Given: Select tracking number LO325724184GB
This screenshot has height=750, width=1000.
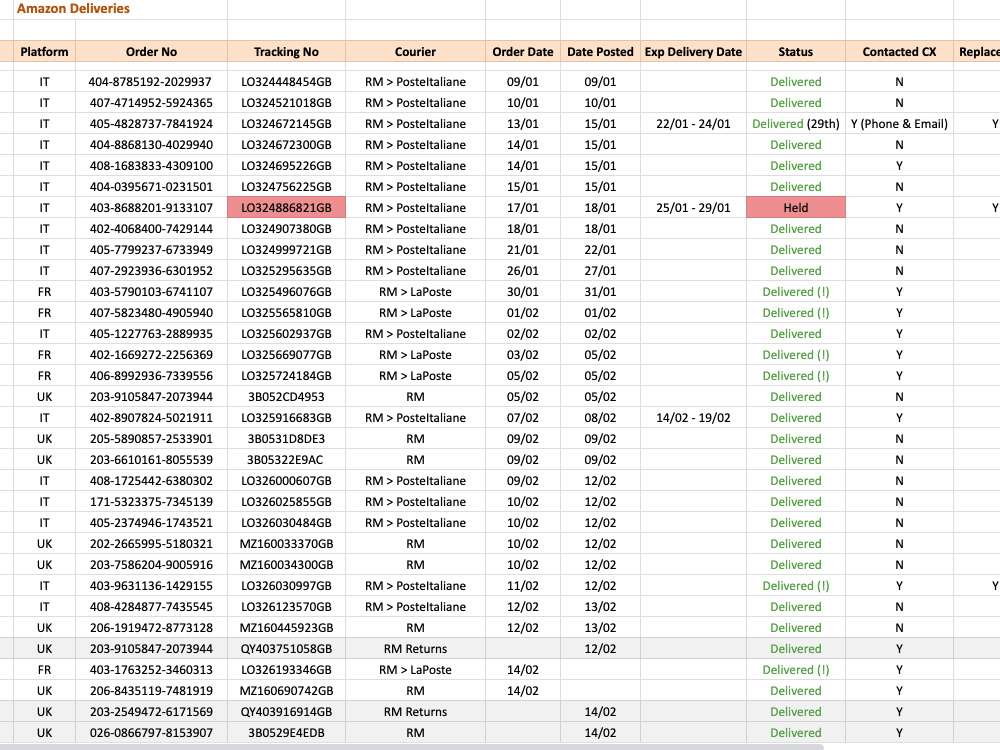Looking at the screenshot, I should tap(286, 376).
